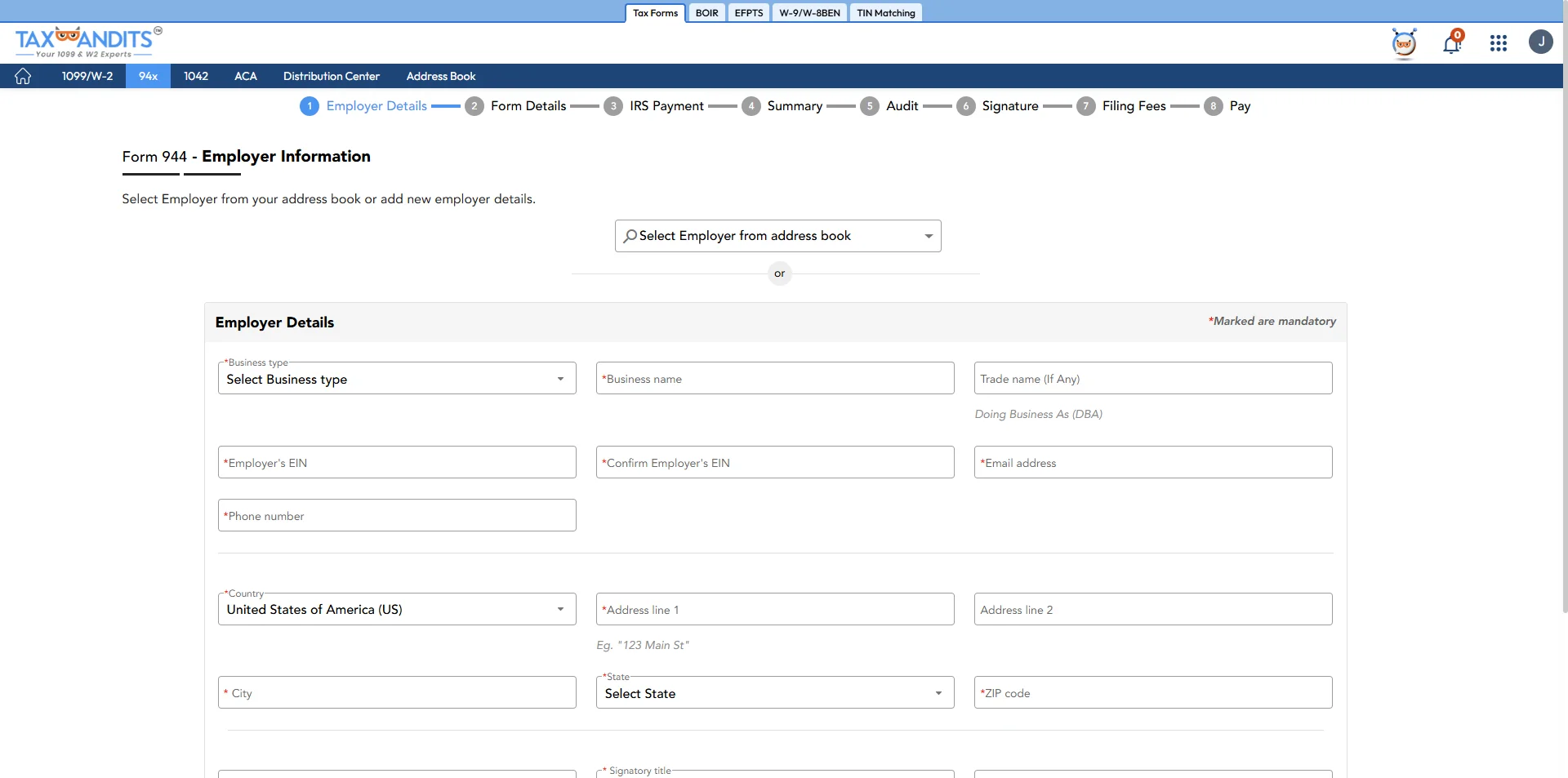Click the Confirm Employer's EIN field

(775, 462)
